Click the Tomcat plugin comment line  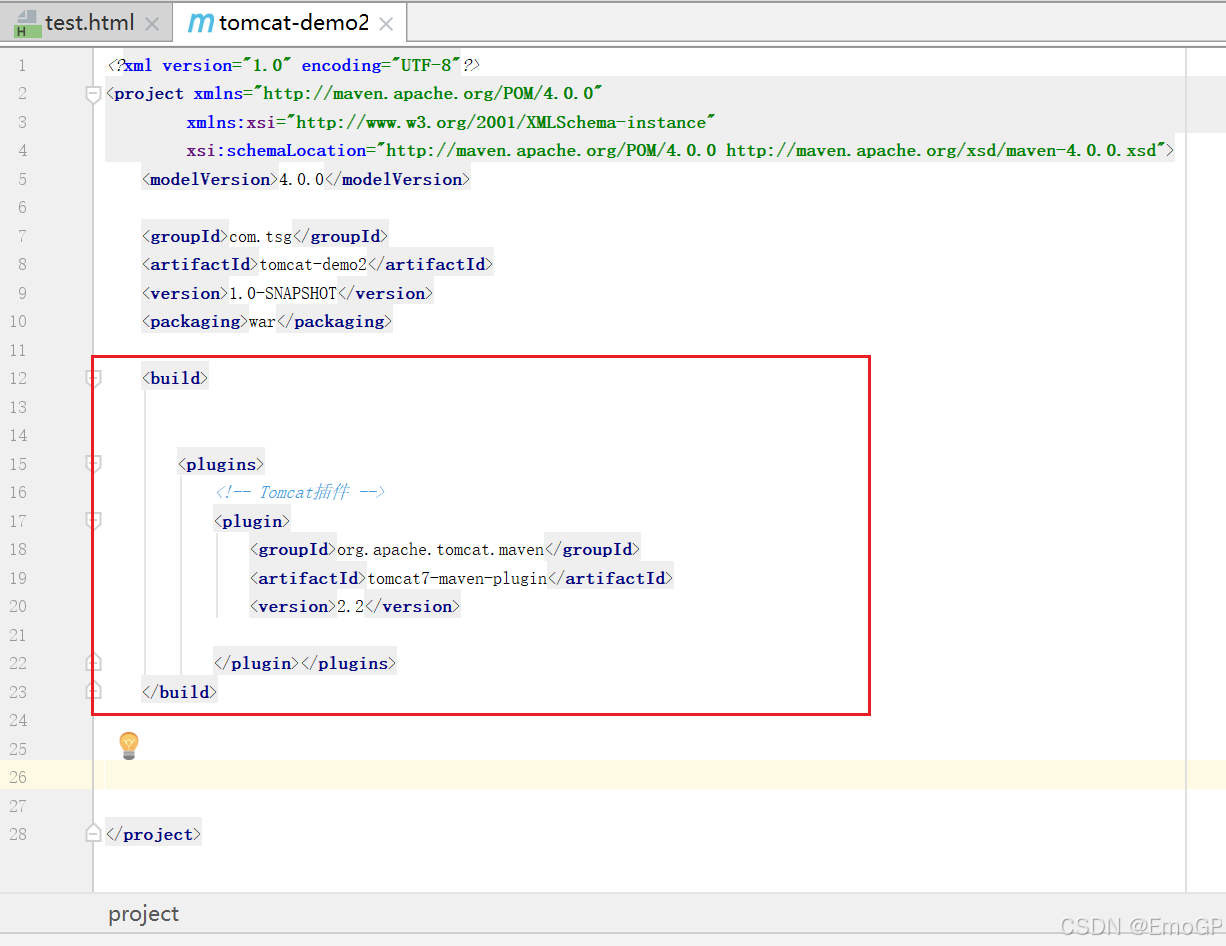(x=300, y=492)
